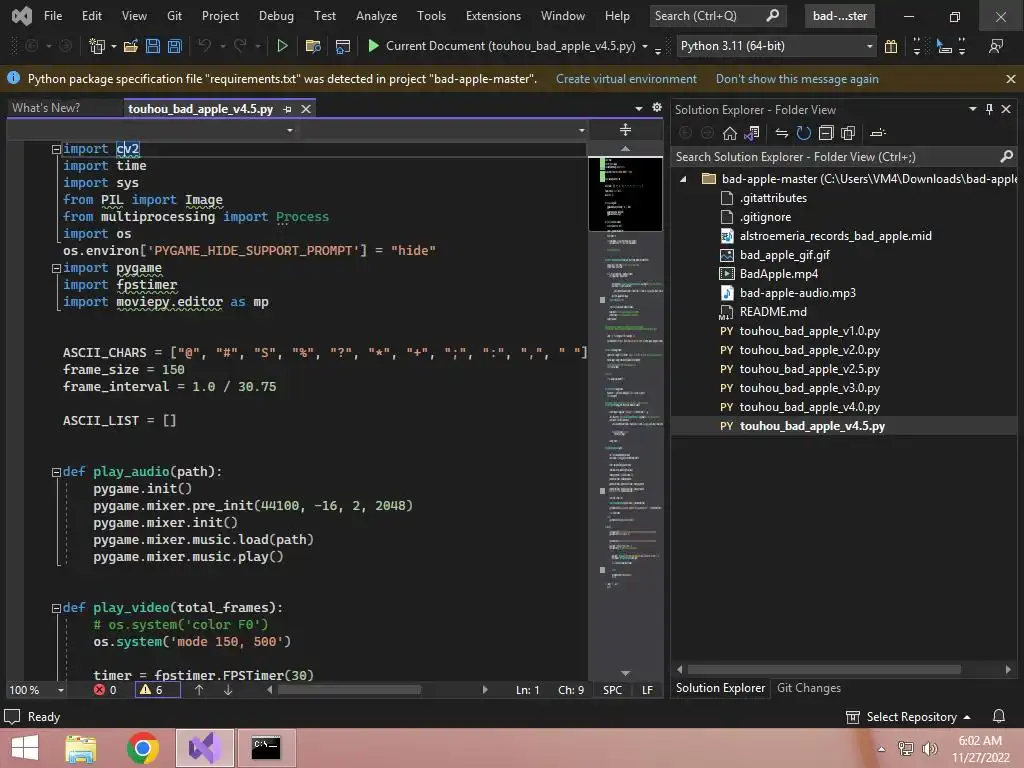Navigate to next issue down arrow
Screen dimensions: 1024x768
tap(228, 690)
